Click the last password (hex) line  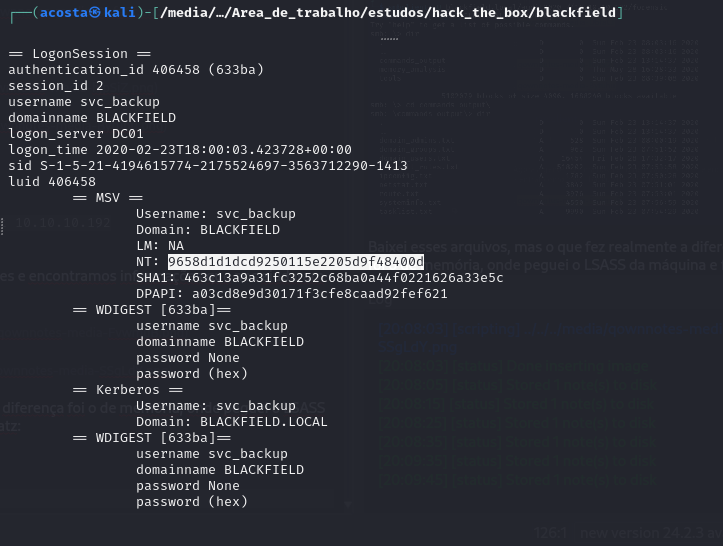coord(192,502)
